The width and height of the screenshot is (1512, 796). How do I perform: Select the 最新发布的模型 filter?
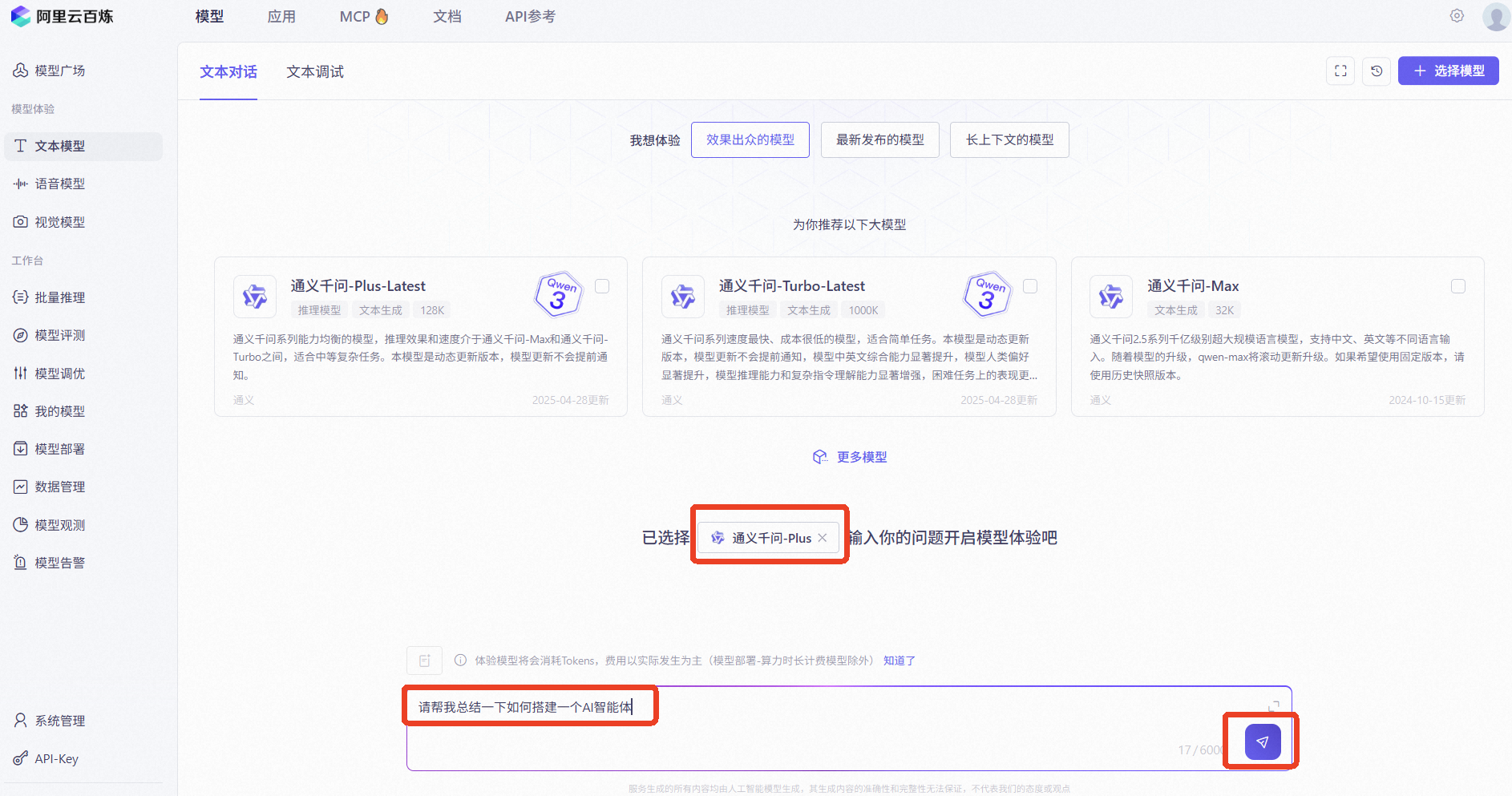pyautogui.click(x=880, y=139)
